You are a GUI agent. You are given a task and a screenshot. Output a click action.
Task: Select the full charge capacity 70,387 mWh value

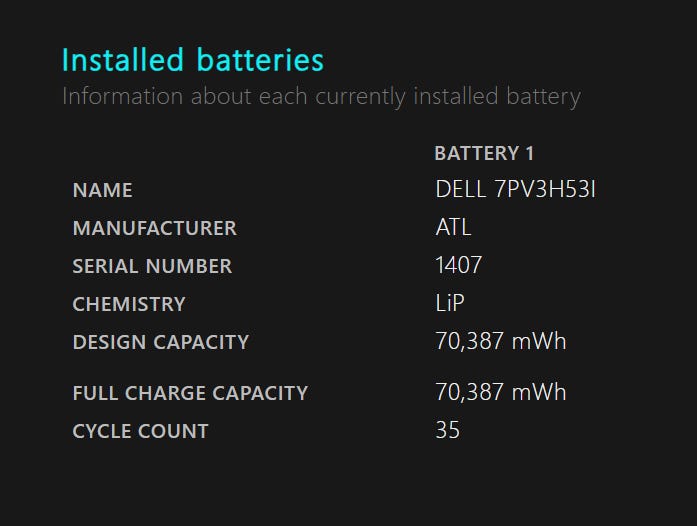click(501, 392)
